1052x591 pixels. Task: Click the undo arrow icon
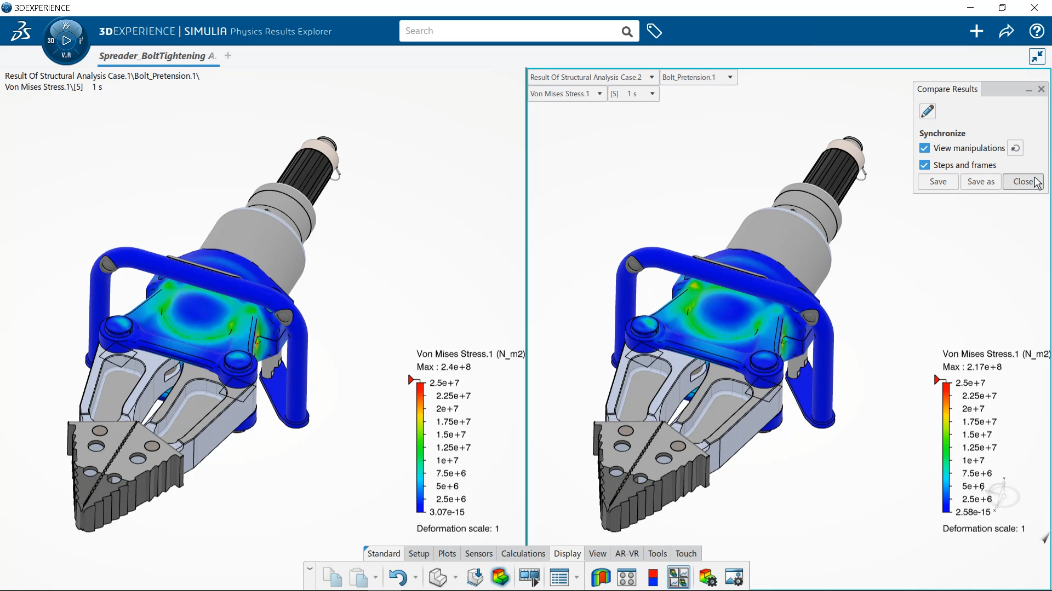tap(398, 577)
